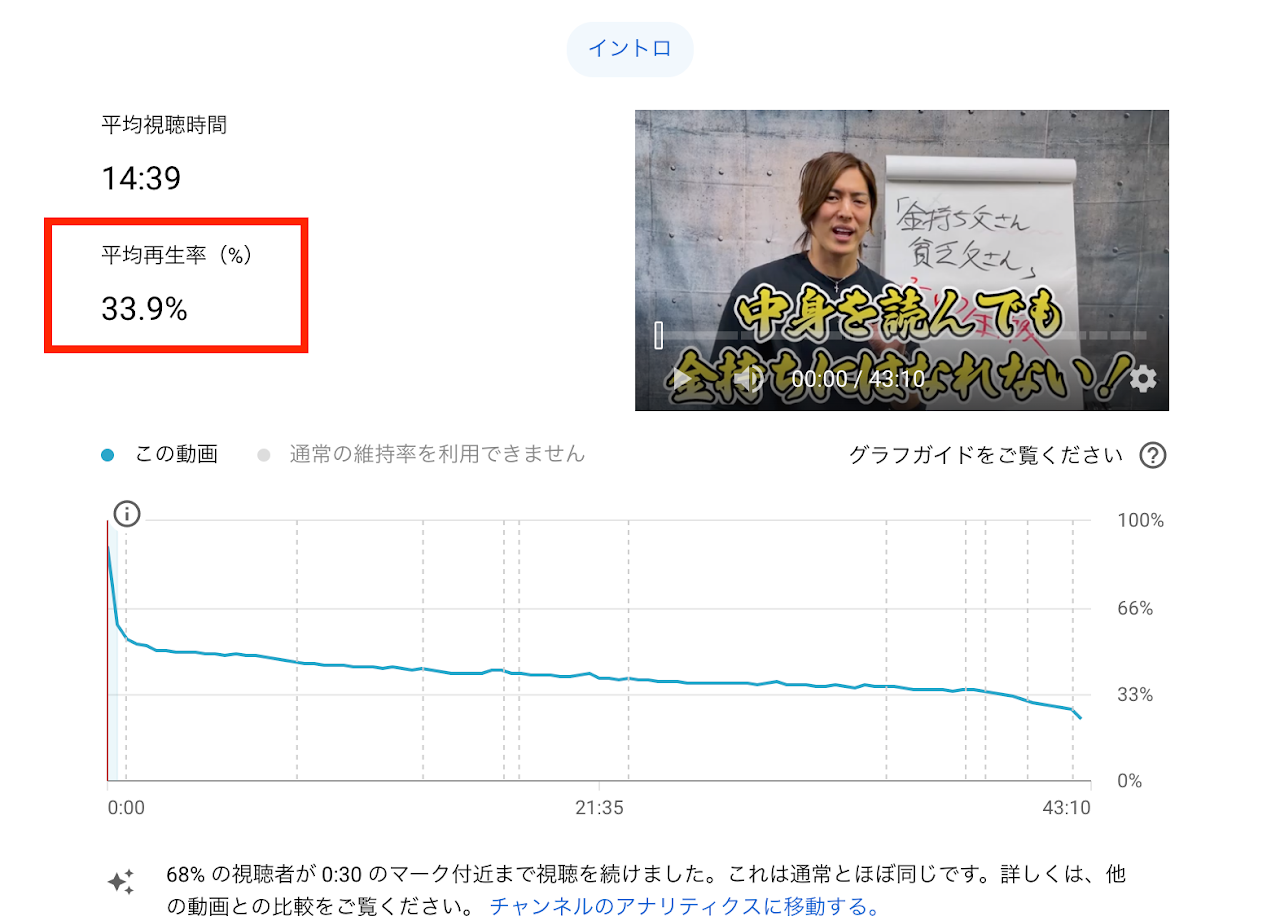Click the 21:35 label on the time axis
Viewport: 1280px width, 920px height.
click(599, 807)
